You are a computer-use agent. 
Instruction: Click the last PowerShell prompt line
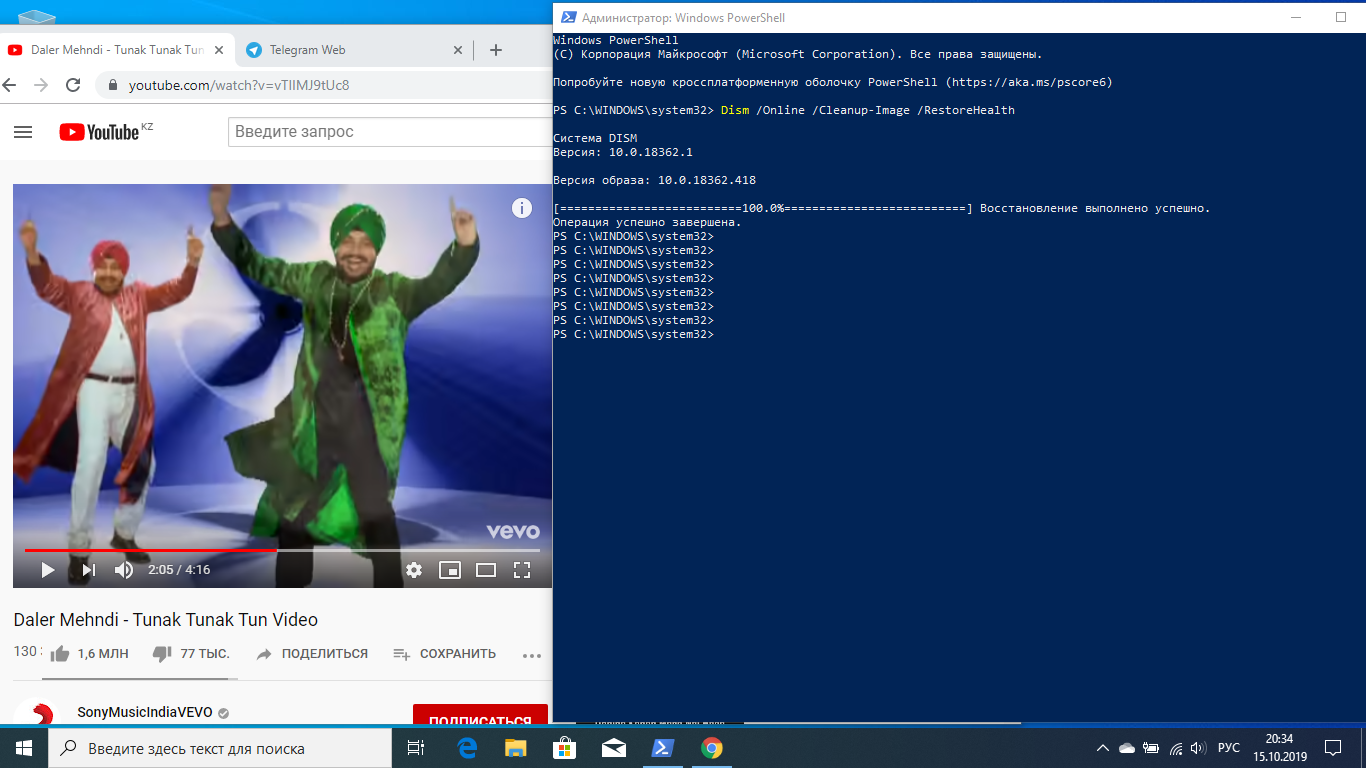(x=634, y=334)
